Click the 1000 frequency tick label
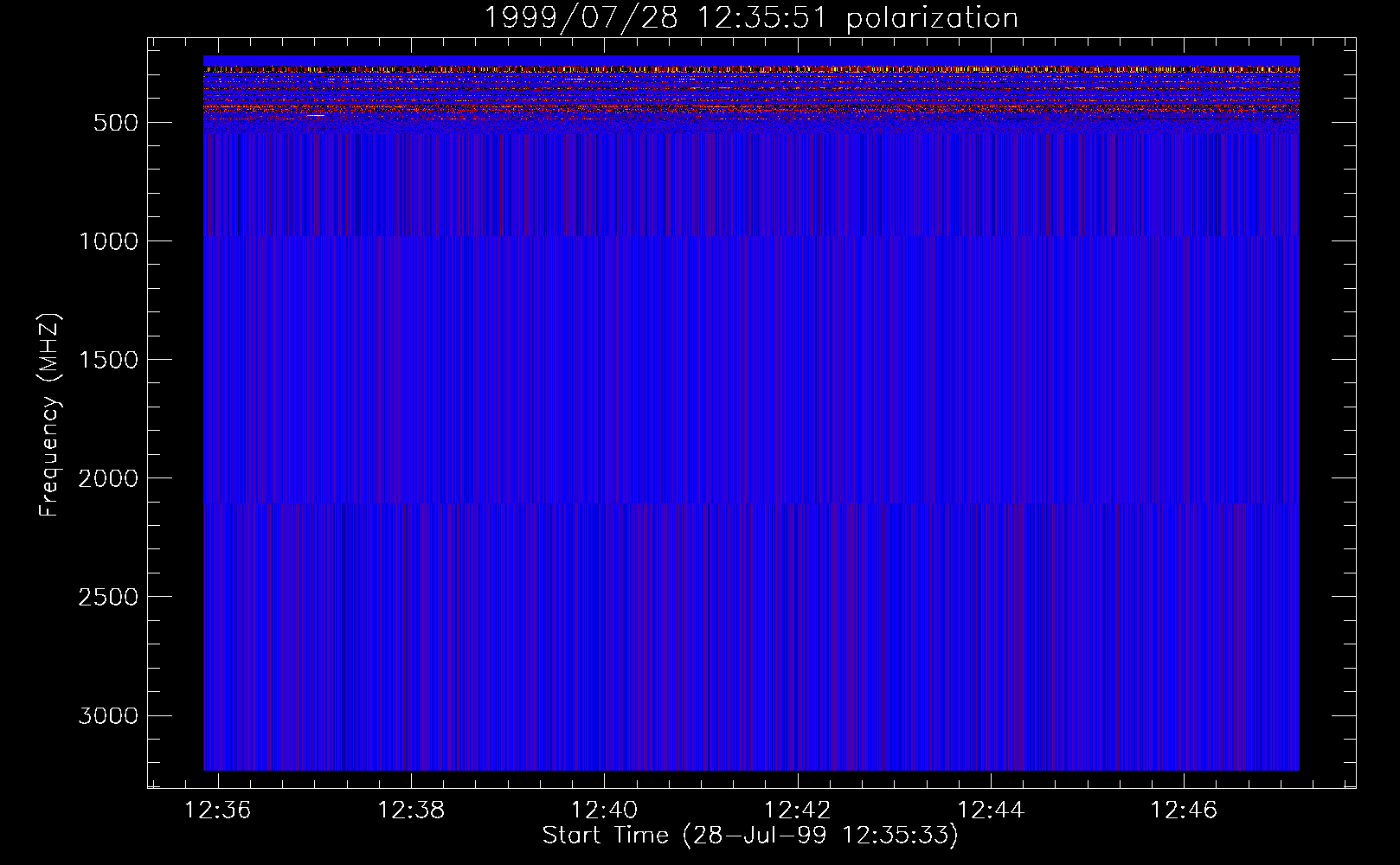1400x865 pixels. click(108, 241)
